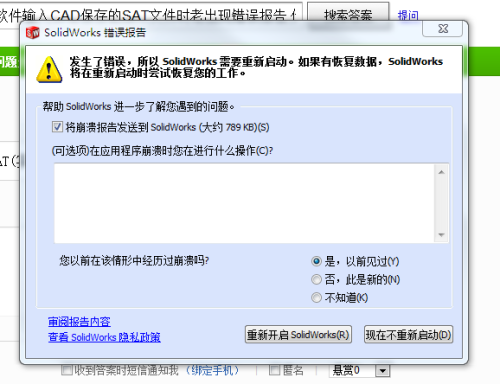500x384 pixels.
Task: Click the '搜索答案' button in the background page
Action: [348, 13]
